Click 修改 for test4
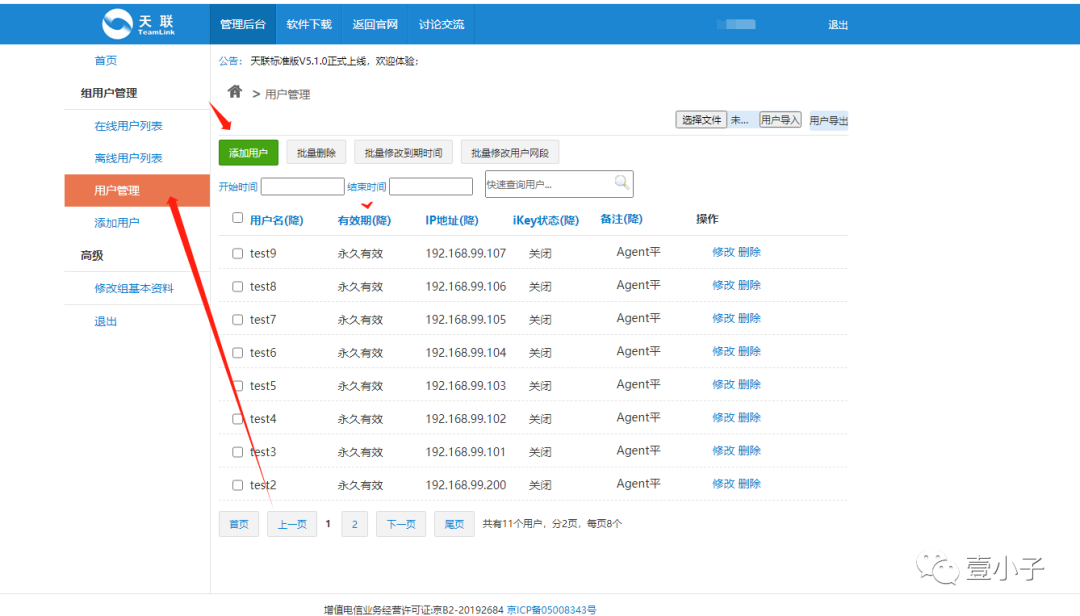 coord(723,418)
